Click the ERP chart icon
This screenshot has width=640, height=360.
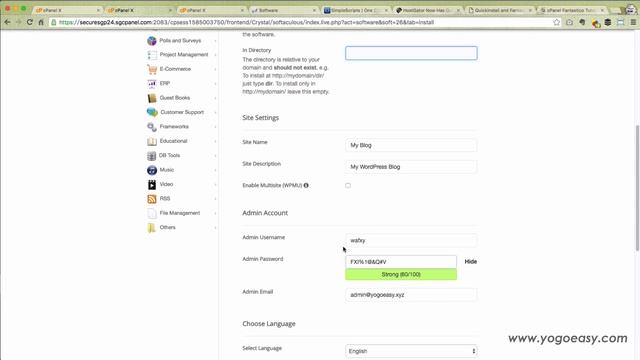tap(152, 84)
